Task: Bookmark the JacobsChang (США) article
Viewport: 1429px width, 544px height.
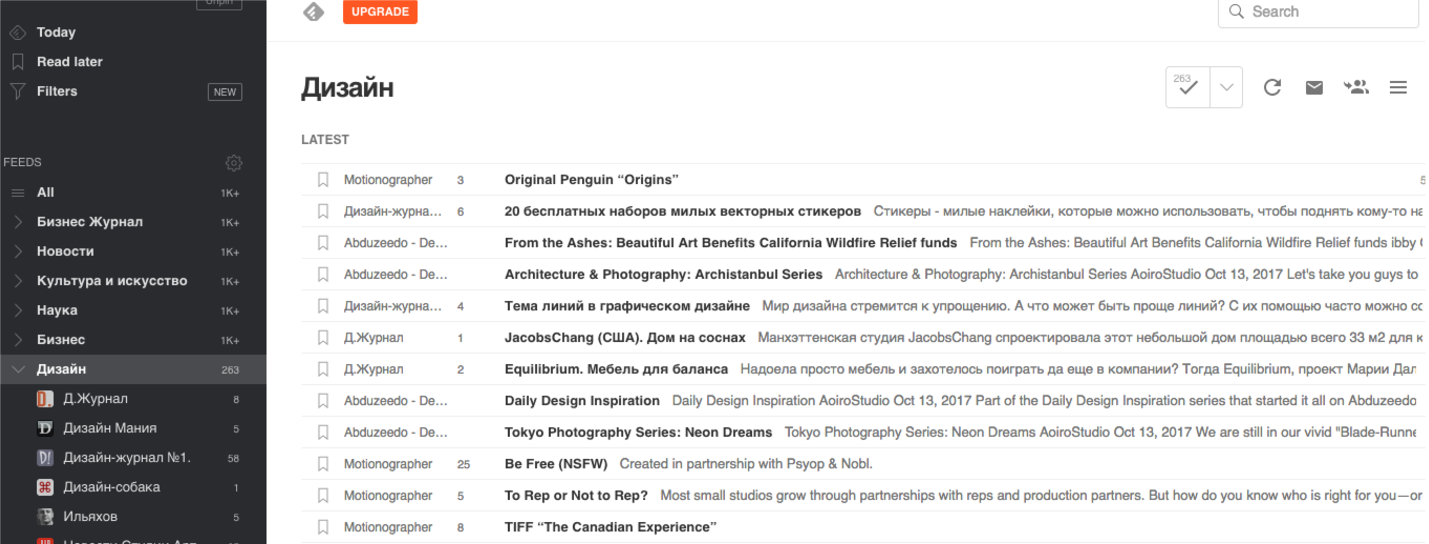Action: [x=323, y=338]
